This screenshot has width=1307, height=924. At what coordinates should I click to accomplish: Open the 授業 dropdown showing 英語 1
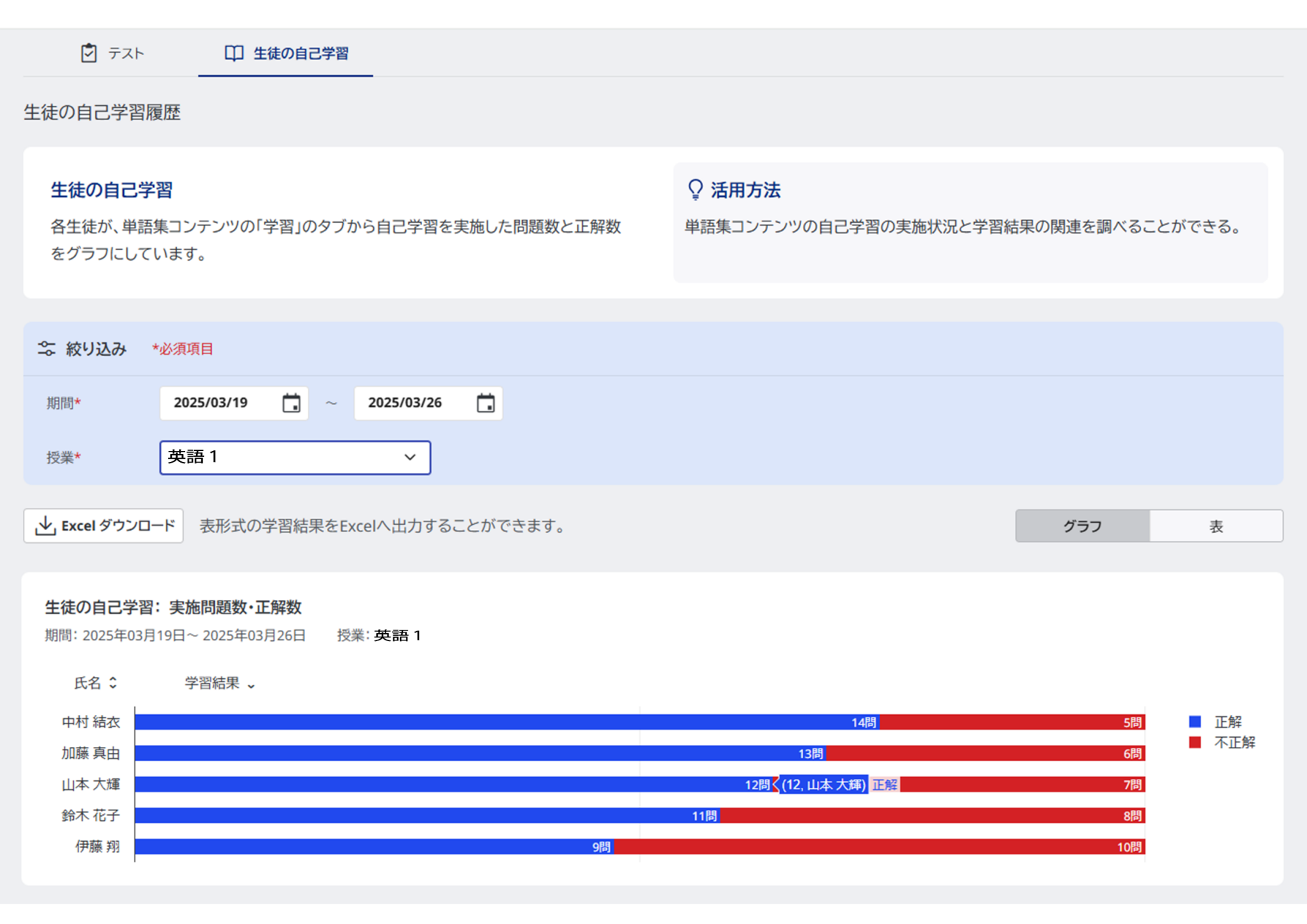295,457
